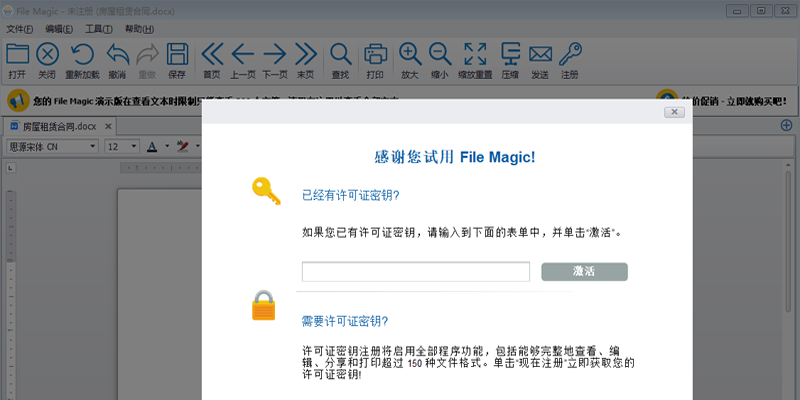The height and width of the screenshot is (400, 800).
Task: Click the 打开 (Open) folder icon
Action: [x=17, y=54]
